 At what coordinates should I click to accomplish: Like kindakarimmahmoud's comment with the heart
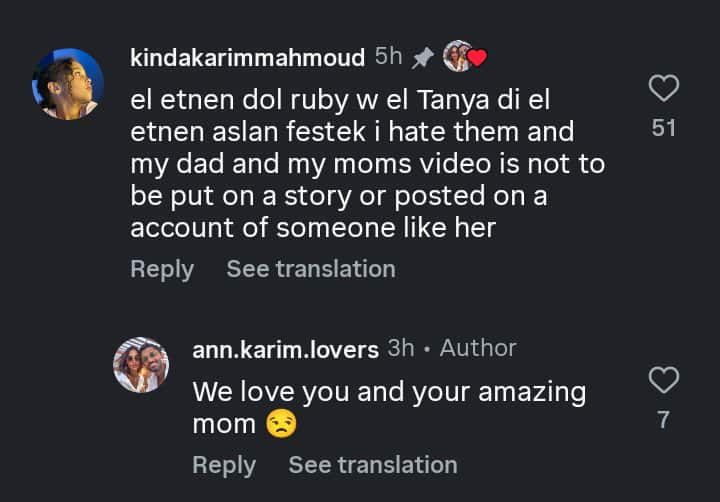tap(664, 89)
